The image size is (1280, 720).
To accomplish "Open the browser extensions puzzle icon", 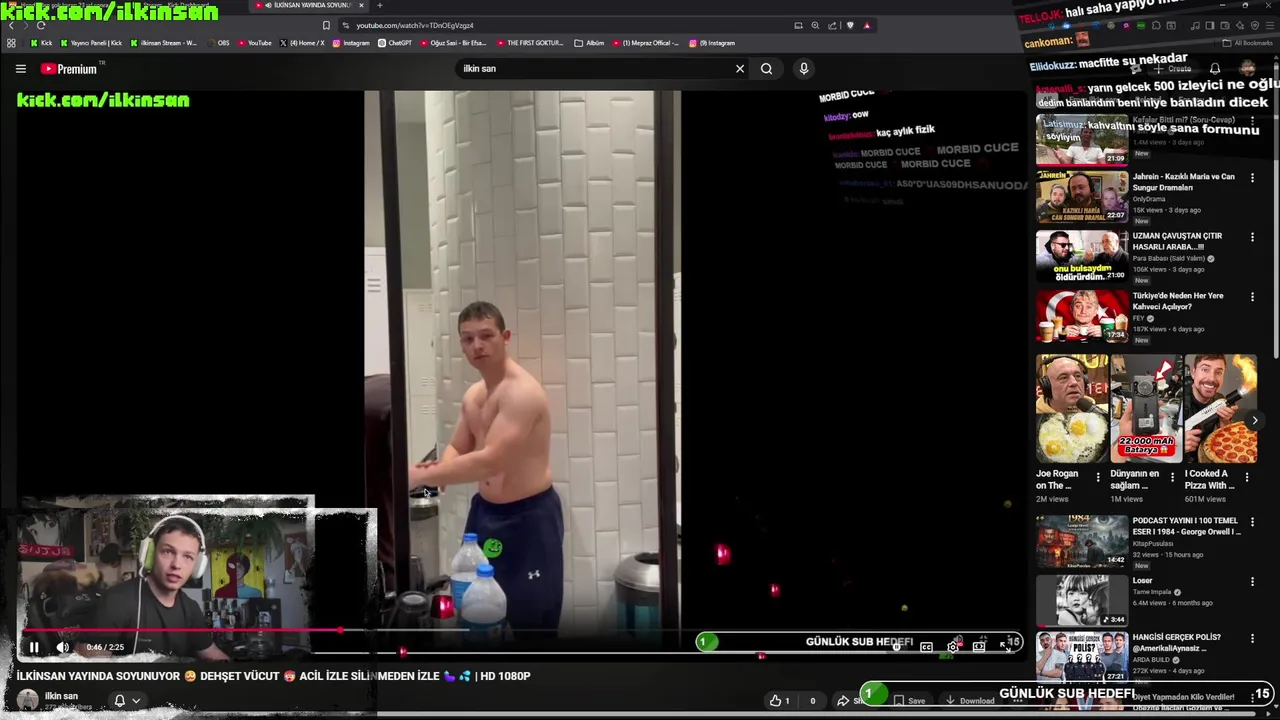I will 1156,25.
